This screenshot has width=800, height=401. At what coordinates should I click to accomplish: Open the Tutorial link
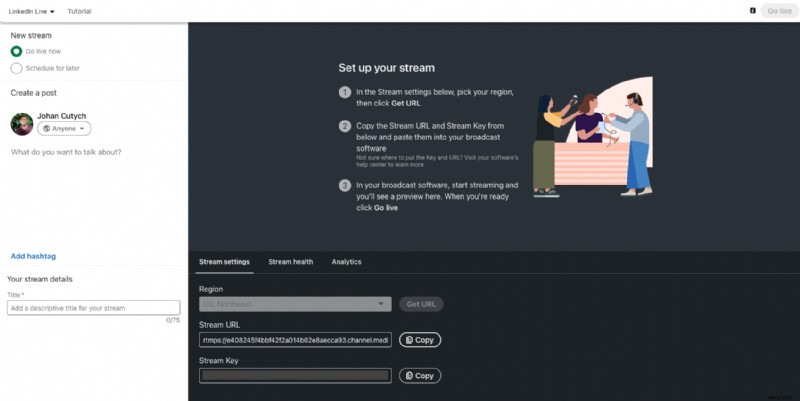tap(79, 11)
